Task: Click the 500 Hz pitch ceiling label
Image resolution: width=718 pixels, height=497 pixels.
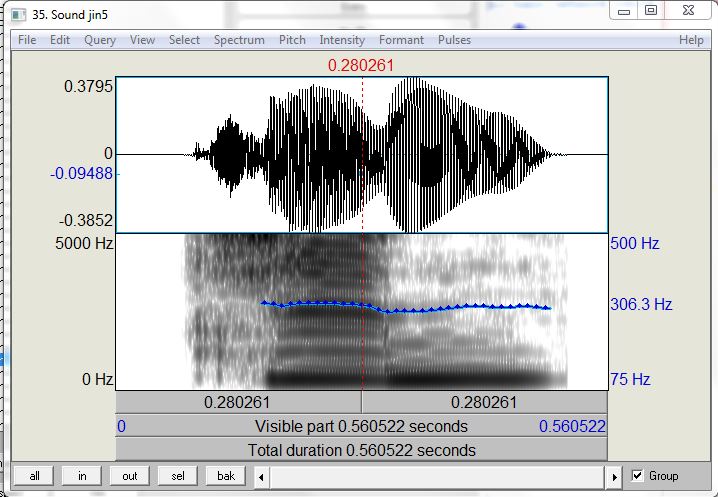Action: pyautogui.click(x=635, y=243)
